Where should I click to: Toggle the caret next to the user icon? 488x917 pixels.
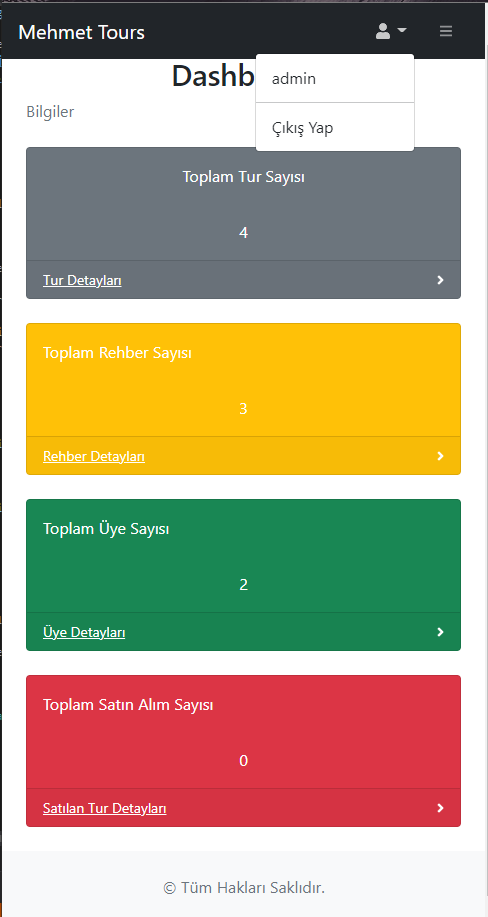401,30
